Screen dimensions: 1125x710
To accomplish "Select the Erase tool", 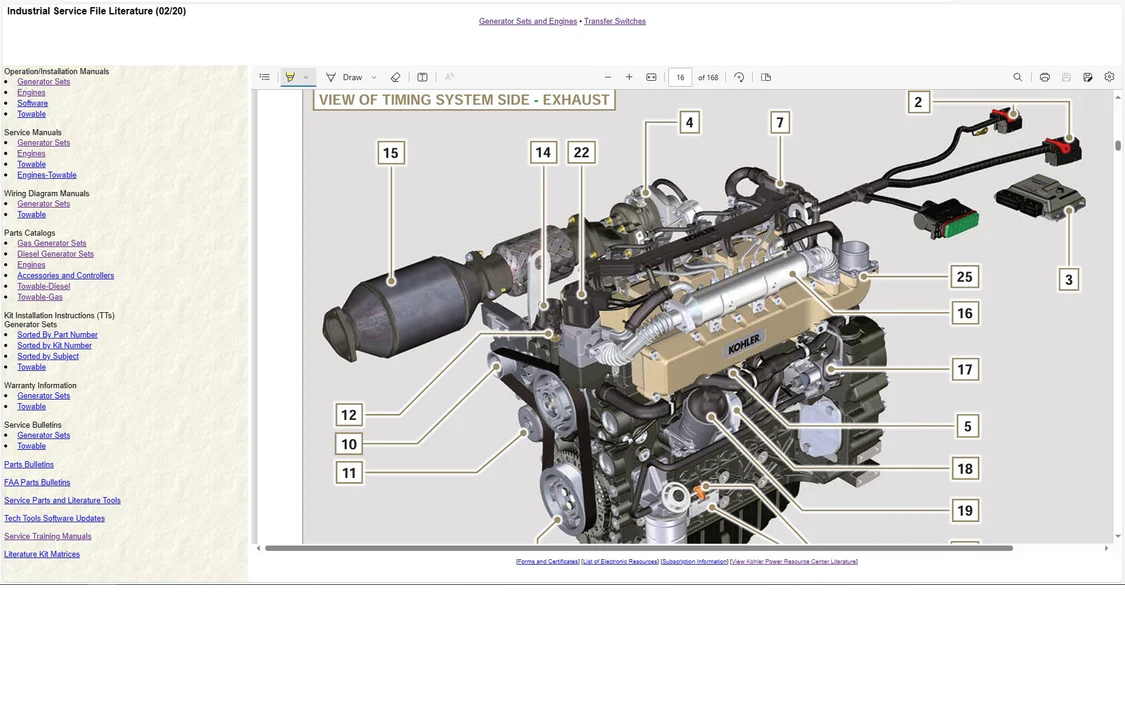I will [x=396, y=77].
